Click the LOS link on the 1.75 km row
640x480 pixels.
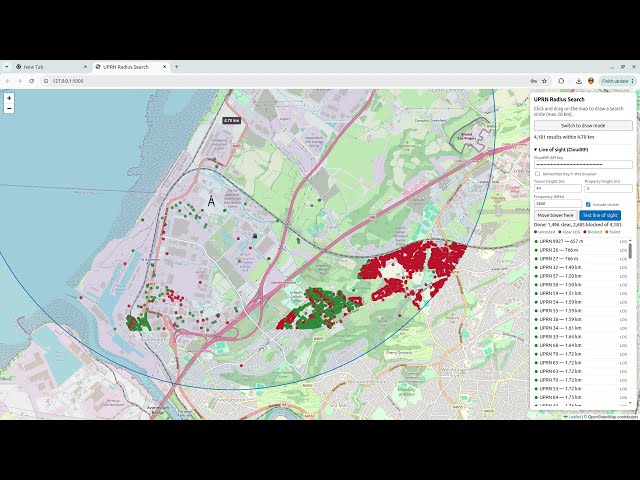(623, 398)
